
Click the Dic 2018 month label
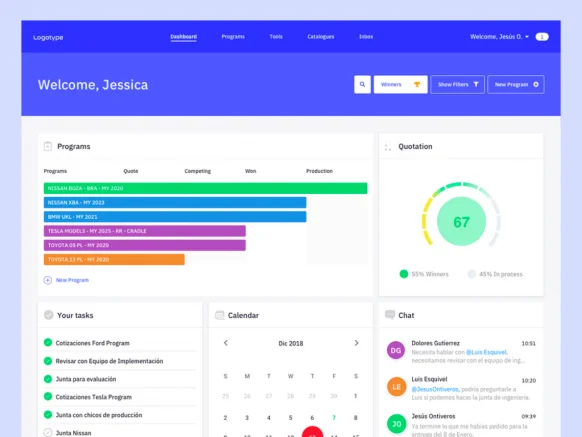[x=291, y=343]
